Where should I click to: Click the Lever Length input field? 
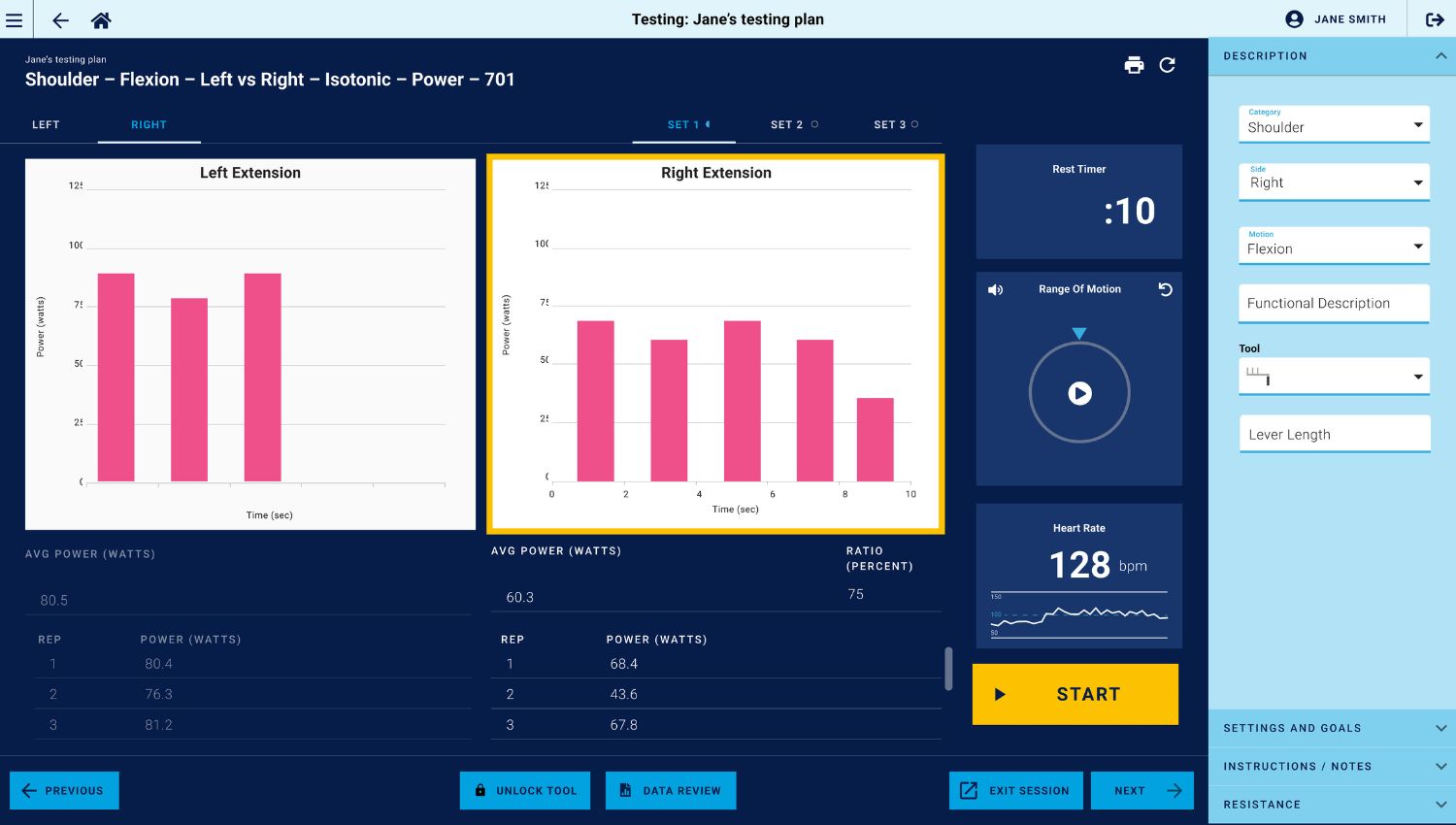coord(1334,434)
